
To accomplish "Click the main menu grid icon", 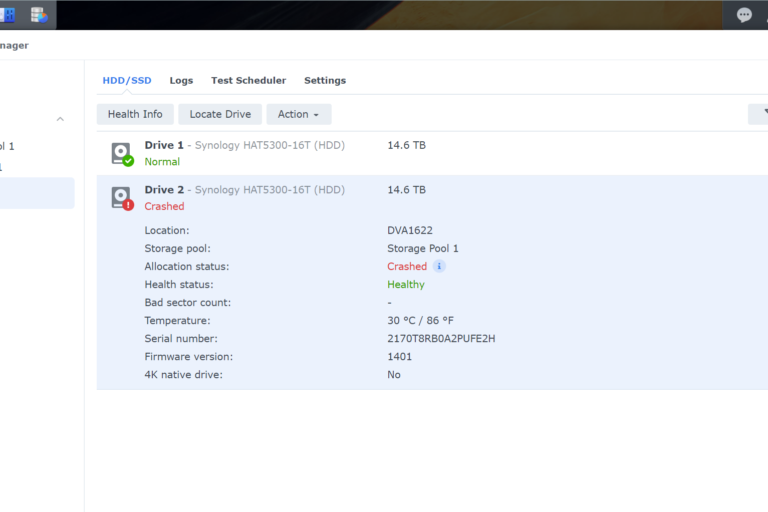I will coord(8,15).
